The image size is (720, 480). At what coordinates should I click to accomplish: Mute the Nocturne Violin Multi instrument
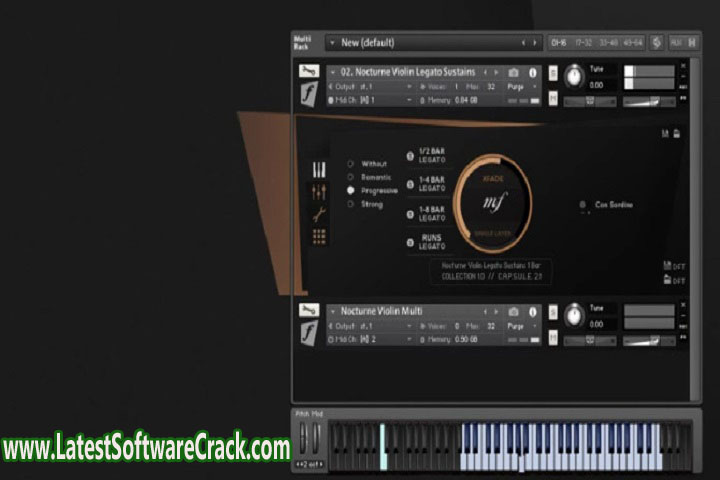[553, 337]
